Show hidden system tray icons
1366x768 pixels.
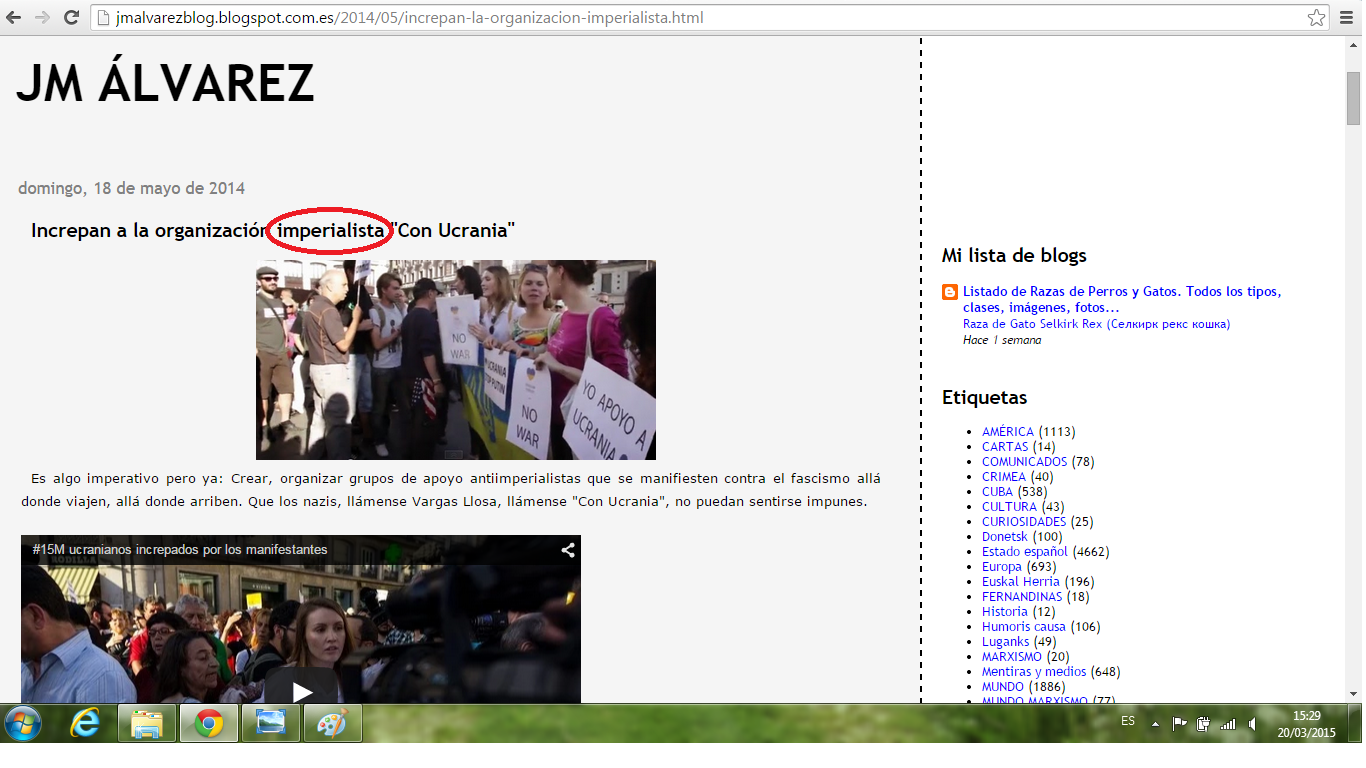pos(1156,724)
